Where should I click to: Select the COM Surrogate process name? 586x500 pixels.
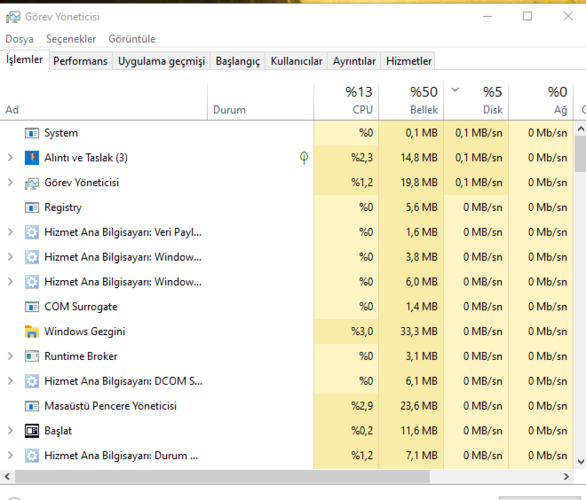tap(81, 307)
